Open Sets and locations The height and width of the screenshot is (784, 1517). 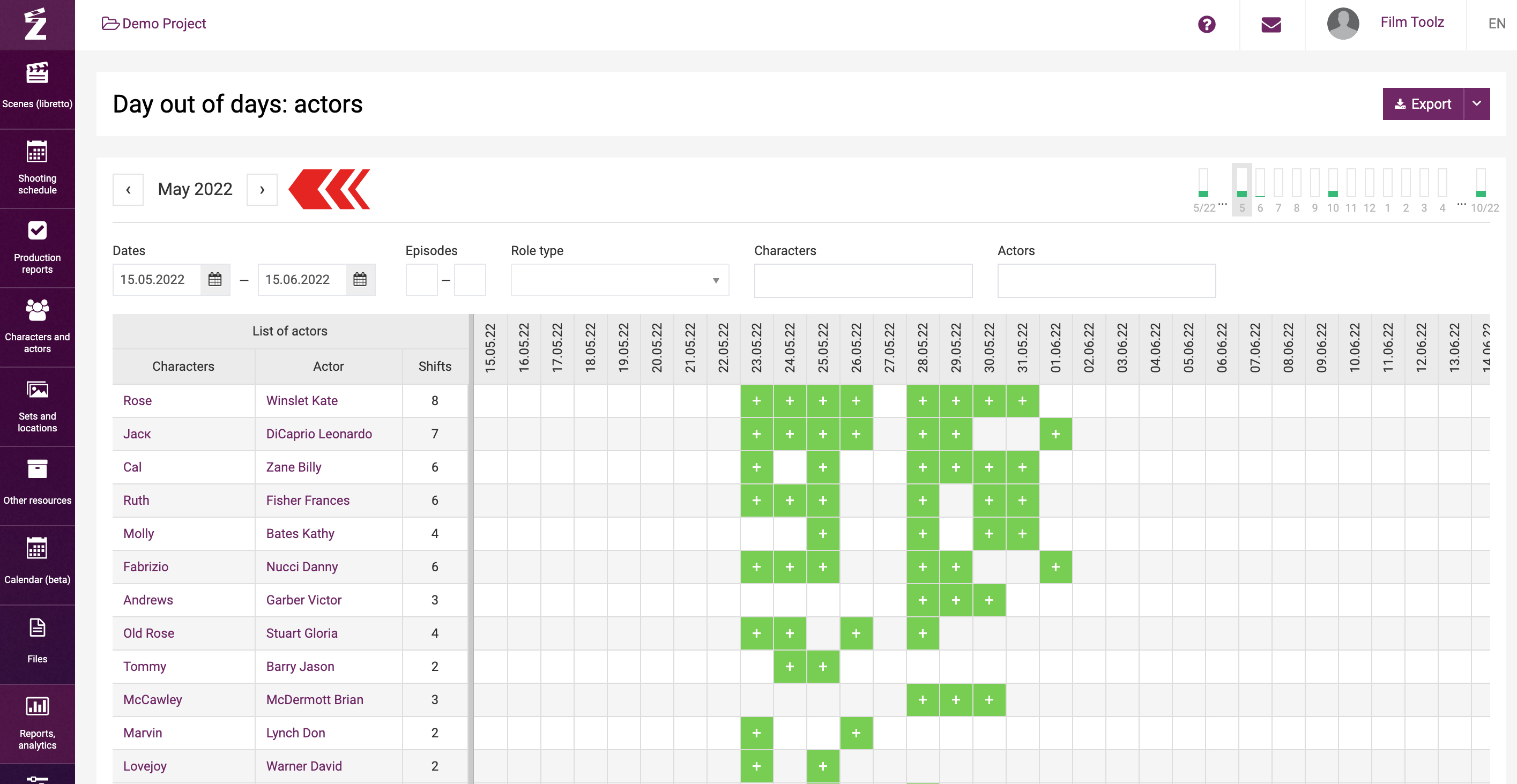coord(37,407)
